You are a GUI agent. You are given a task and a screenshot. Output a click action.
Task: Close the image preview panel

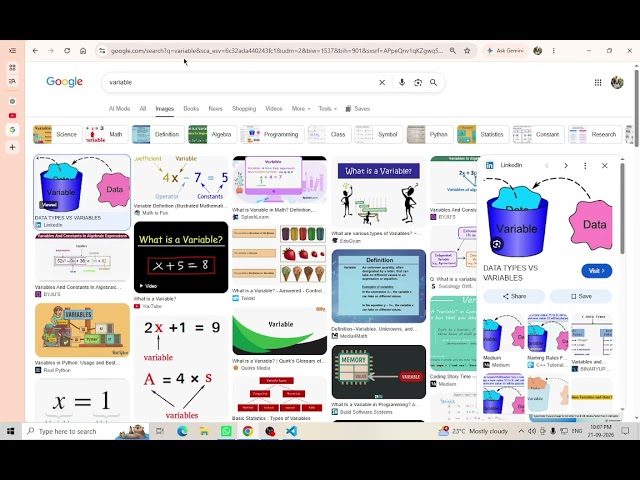(x=604, y=165)
